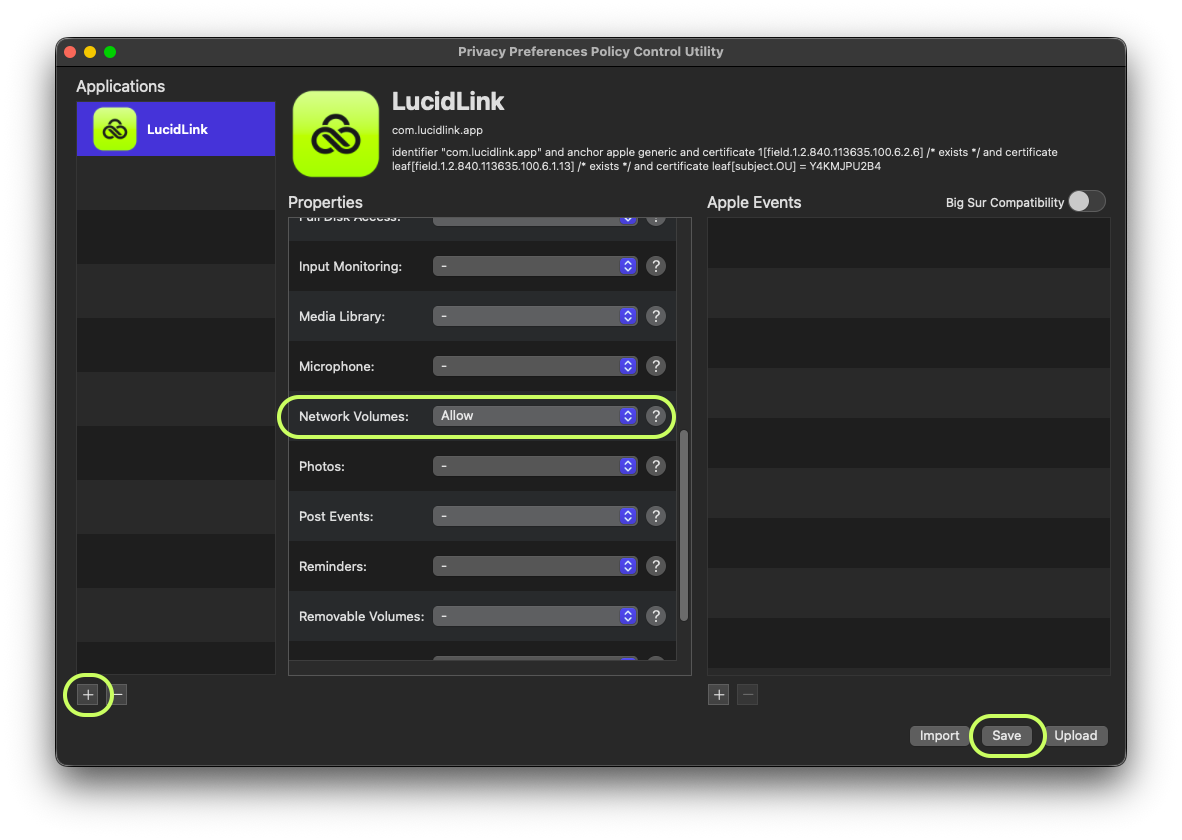
Task: Click the Upload button
Action: [x=1076, y=735]
